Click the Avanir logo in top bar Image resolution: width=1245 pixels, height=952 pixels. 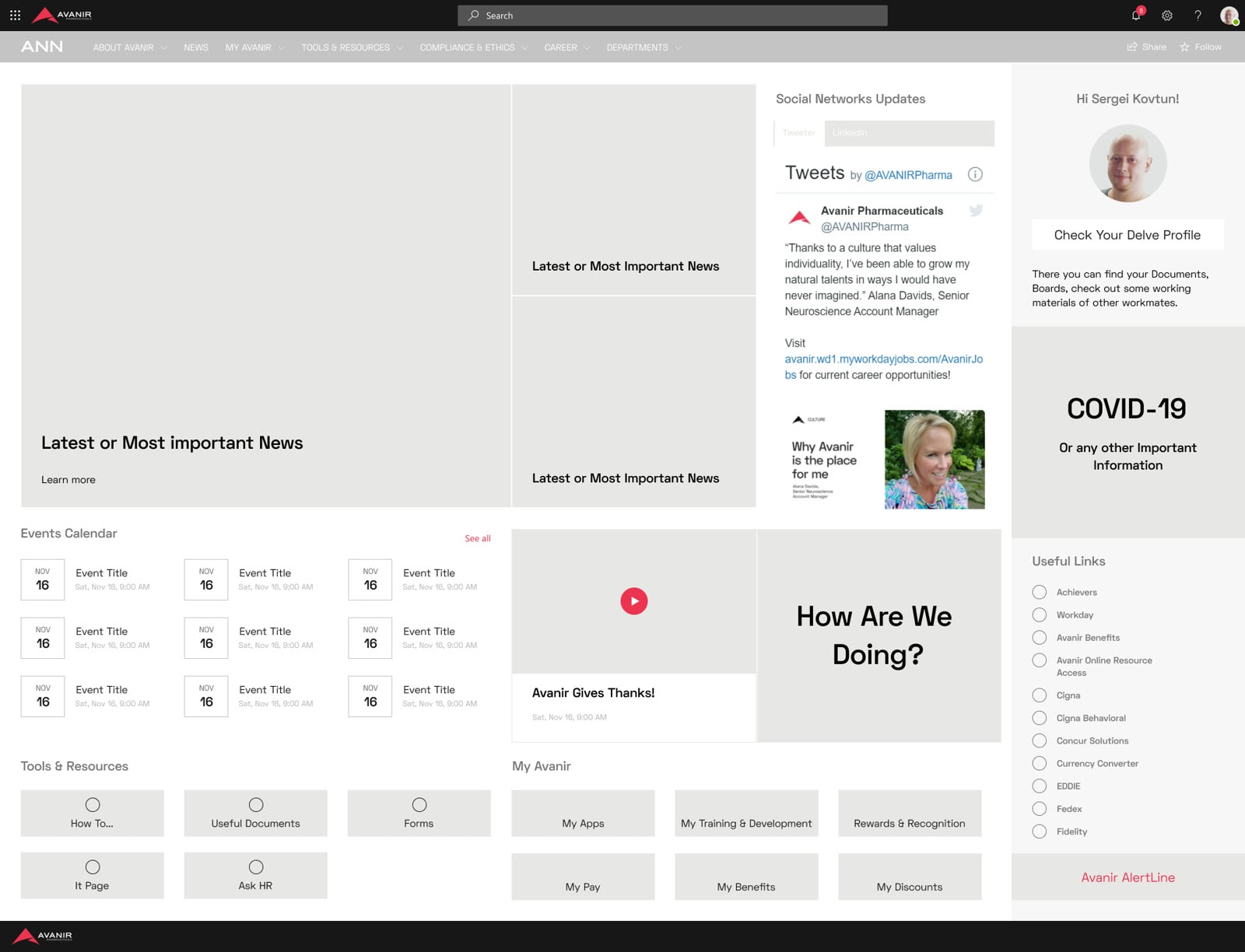62,15
